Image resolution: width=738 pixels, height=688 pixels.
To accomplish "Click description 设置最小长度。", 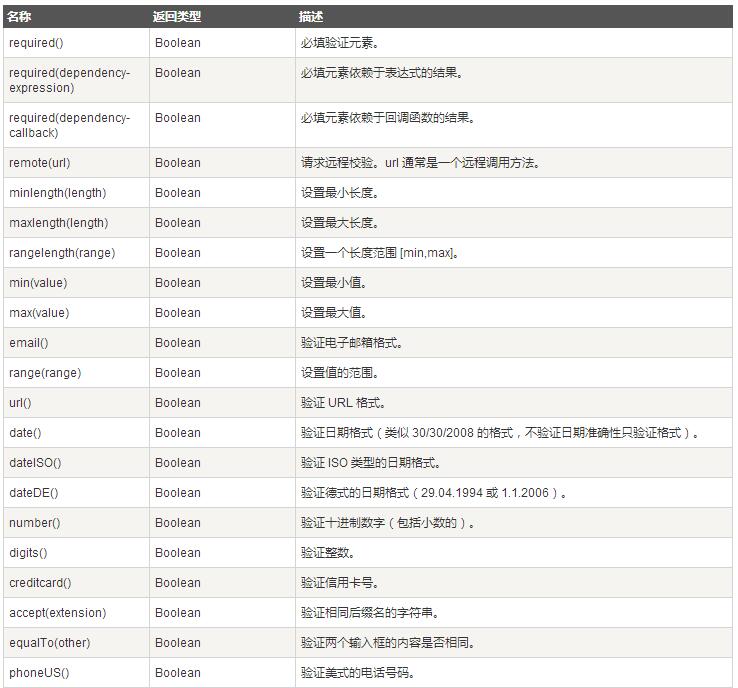I will [x=340, y=193].
